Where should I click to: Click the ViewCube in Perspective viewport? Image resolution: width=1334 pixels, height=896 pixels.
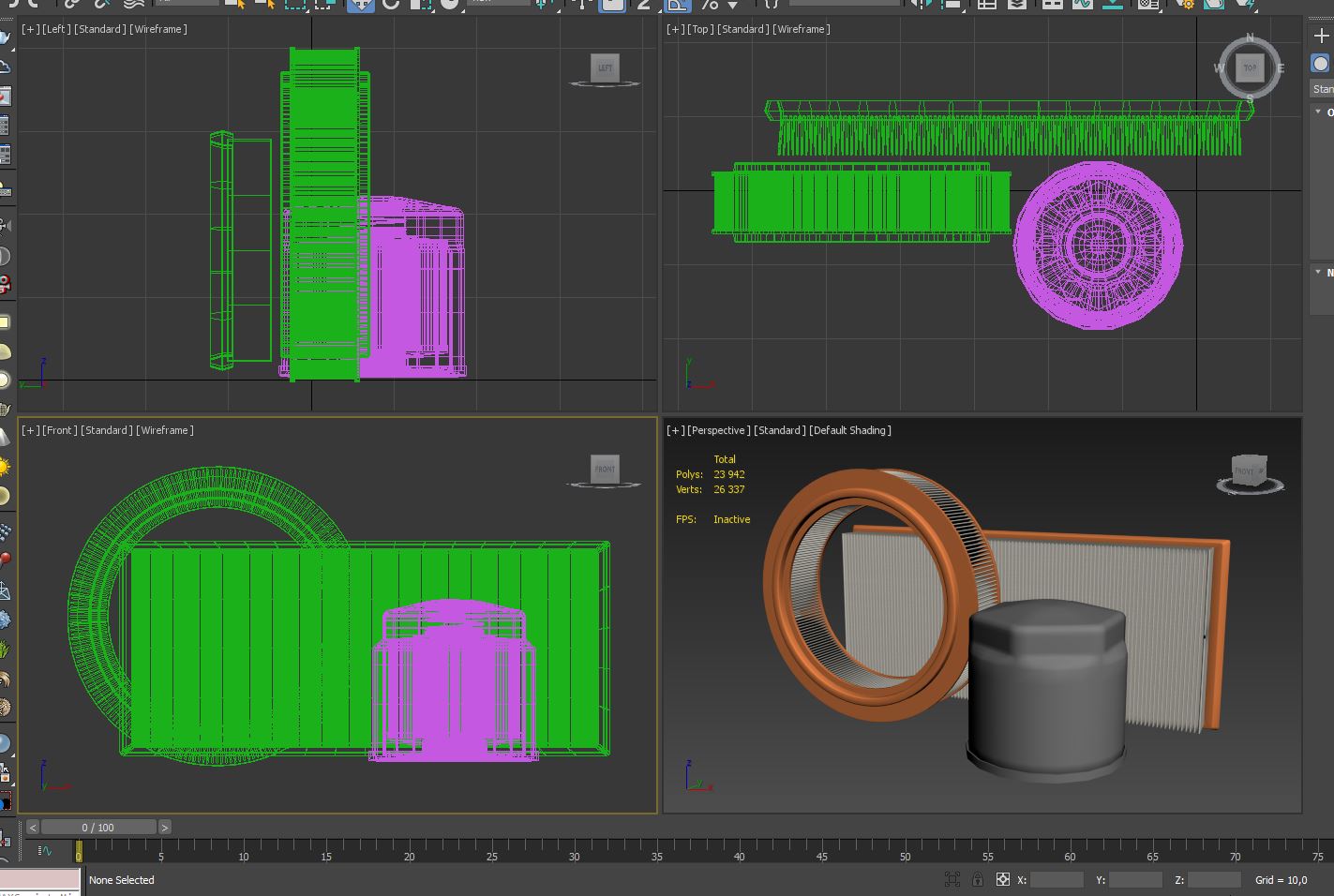pyautogui.click(x=1249, y=471)
